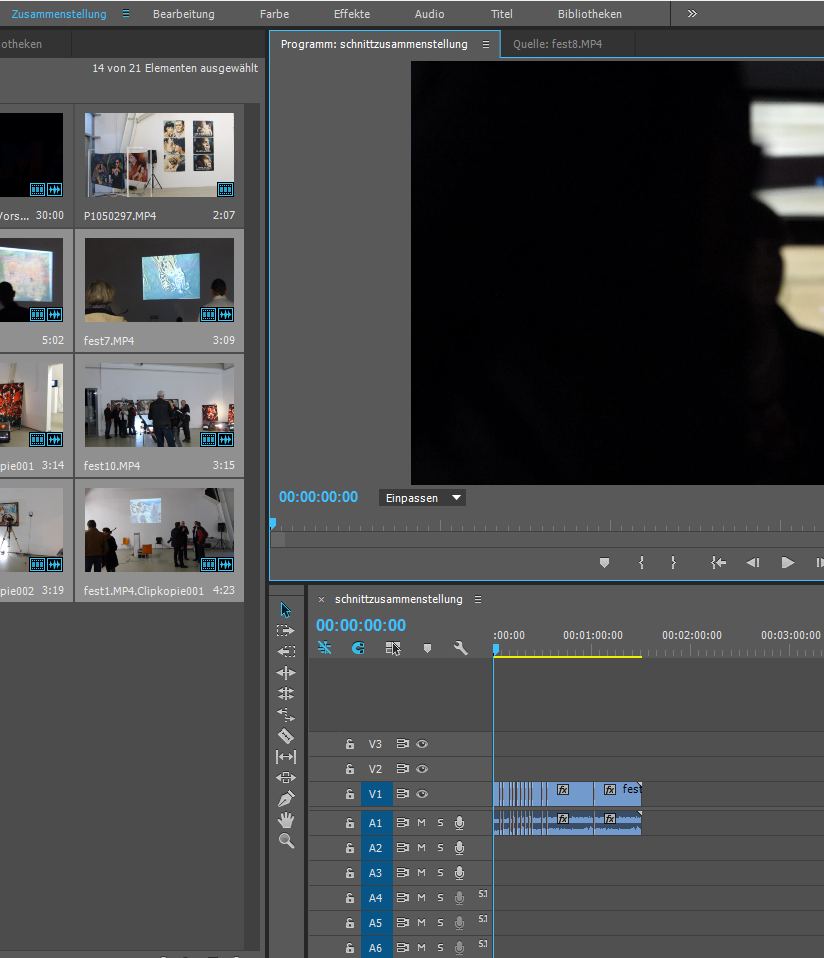Image resolution: width=824 pixels, height=958 pixels.
Task: Select the Ripple Edit tool
Action: (x=286, y=673)
